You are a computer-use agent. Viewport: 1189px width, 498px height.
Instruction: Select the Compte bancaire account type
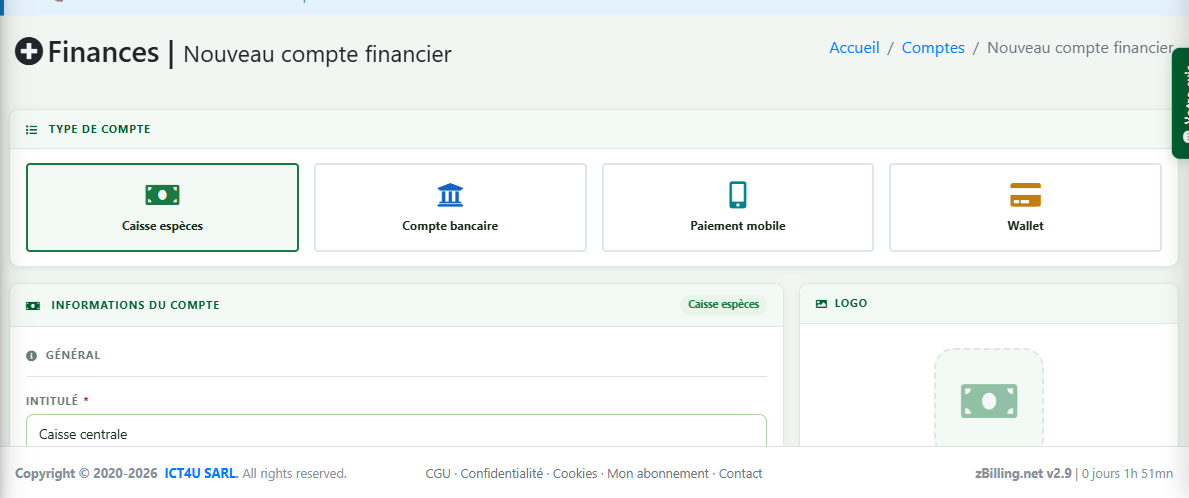(450, 207)
